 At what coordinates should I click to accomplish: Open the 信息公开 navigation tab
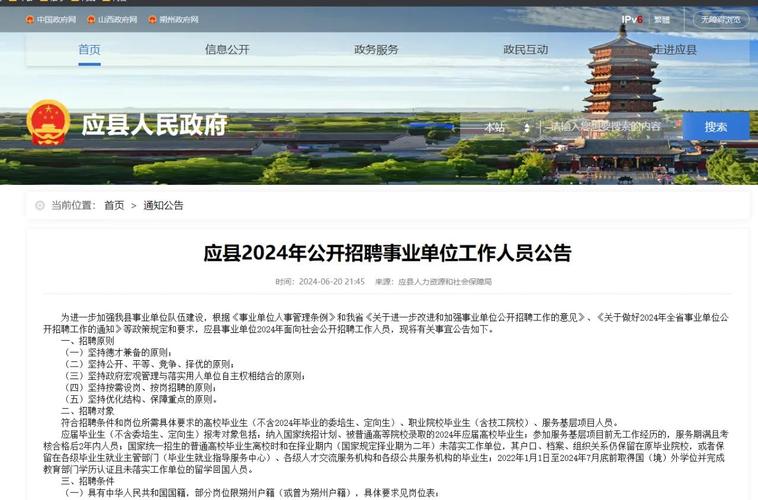[227, 49]
